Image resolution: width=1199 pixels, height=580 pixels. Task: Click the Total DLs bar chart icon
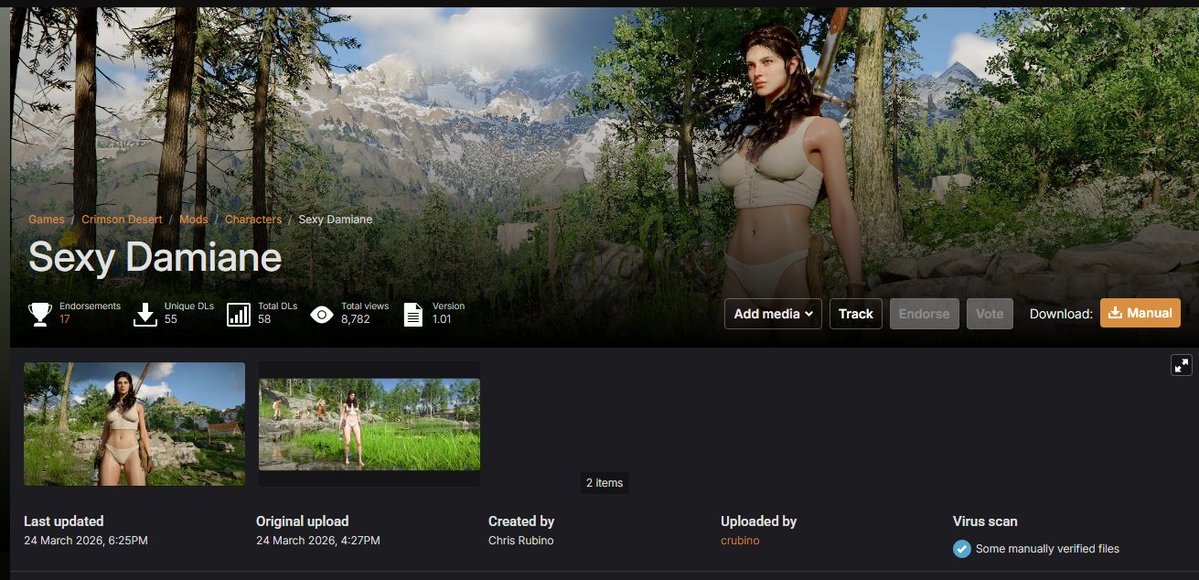(239, 314)
